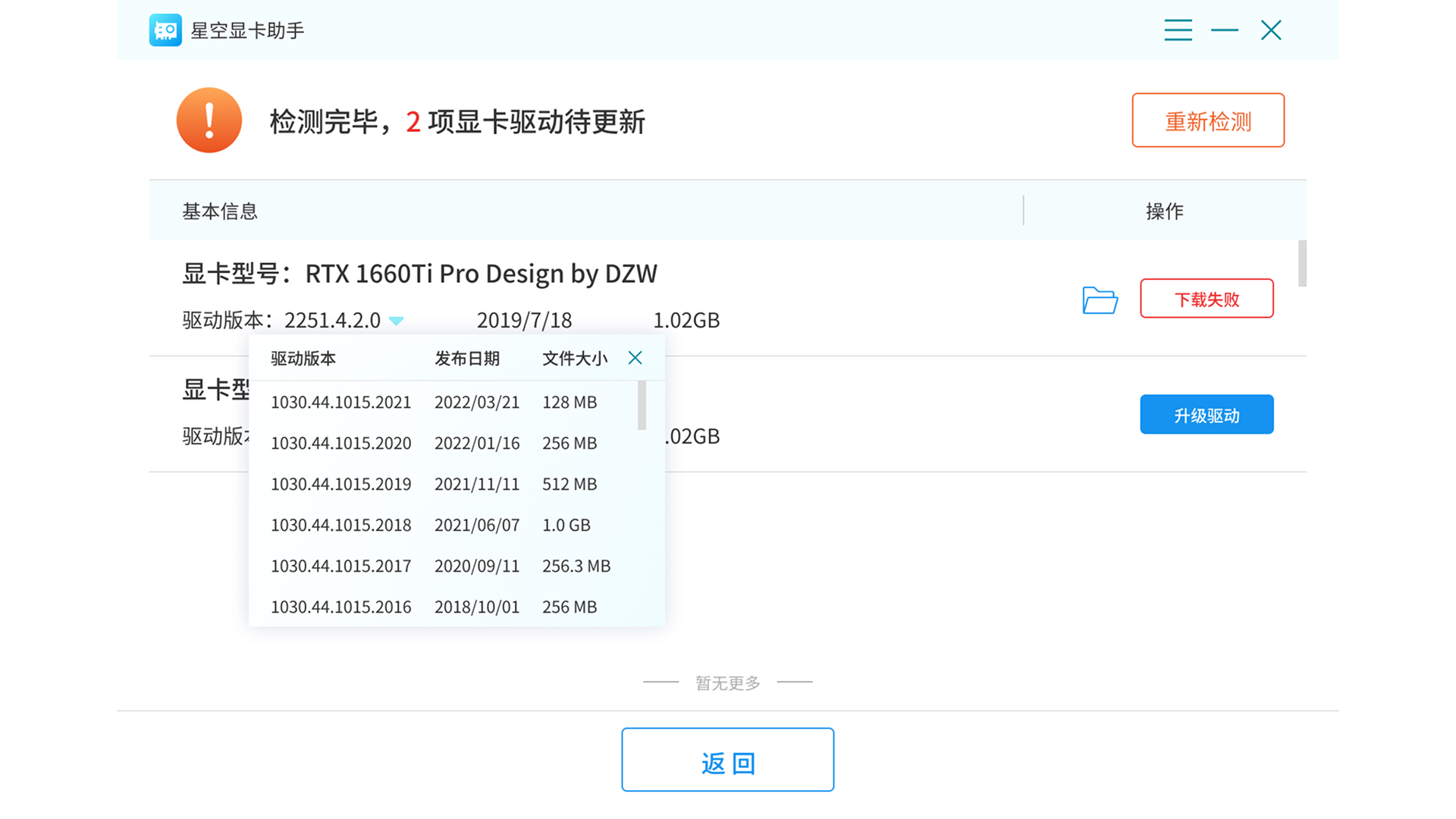This screenshot has width=1456, height=819.
Task: Minimize the application window
Action: (1224, 31)
